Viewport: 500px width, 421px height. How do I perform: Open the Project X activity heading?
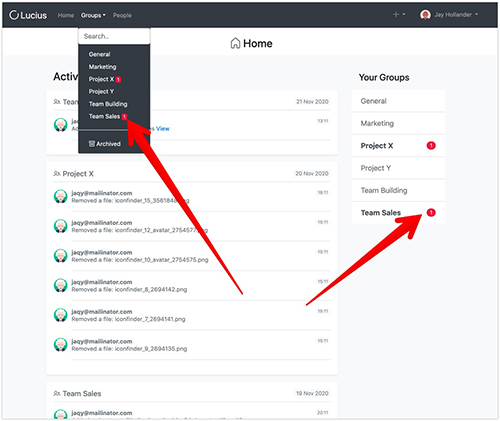(78, 174)
